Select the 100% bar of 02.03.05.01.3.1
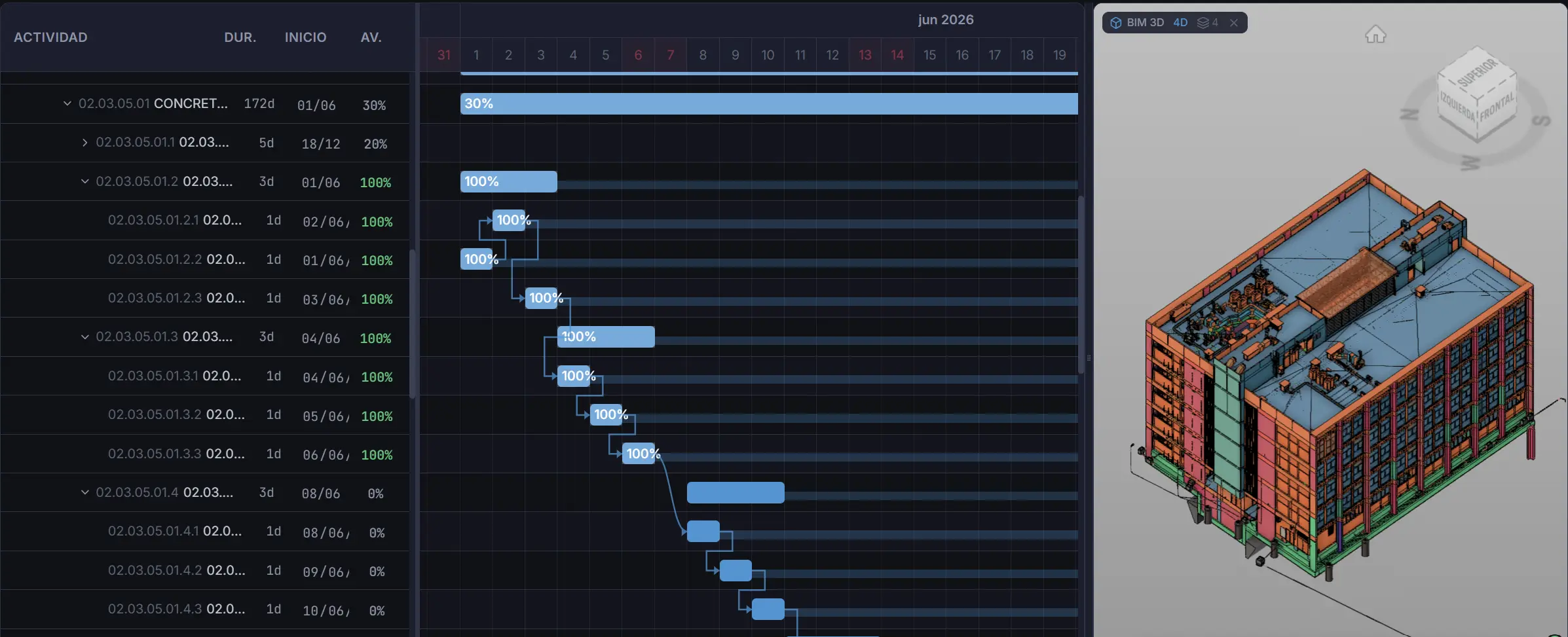The image size is (1568, 637). [x=574, y=376]
